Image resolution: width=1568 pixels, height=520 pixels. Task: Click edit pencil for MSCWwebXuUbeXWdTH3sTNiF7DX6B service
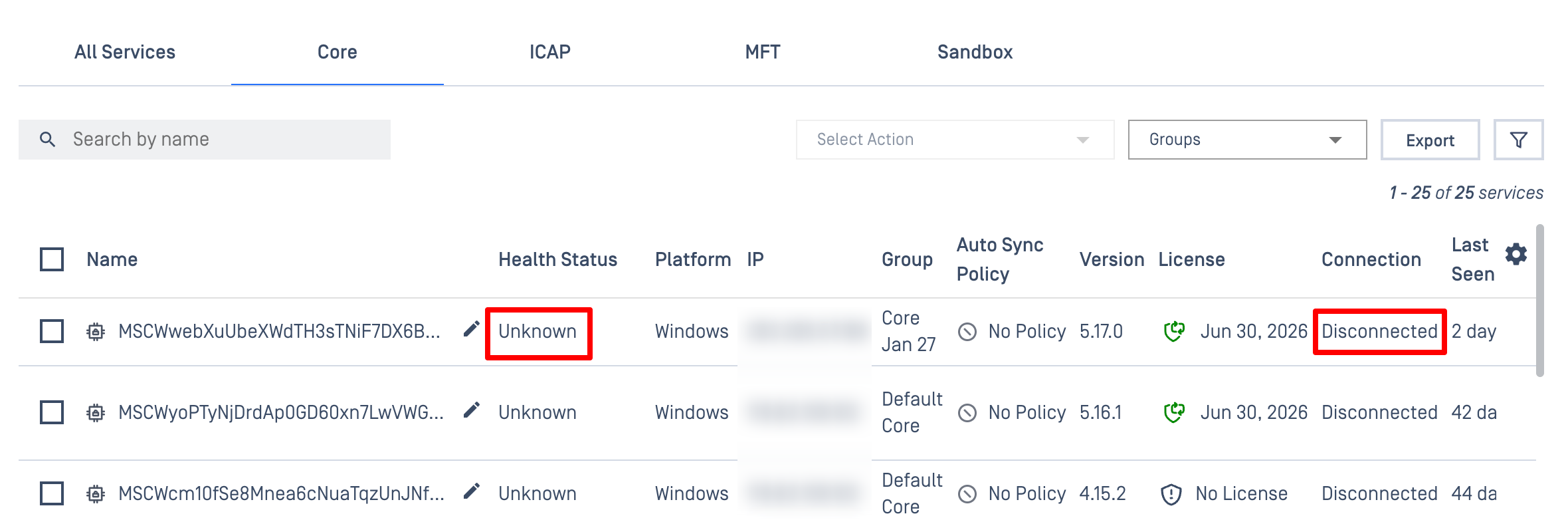pyautogui.click(x=471, y=329)
